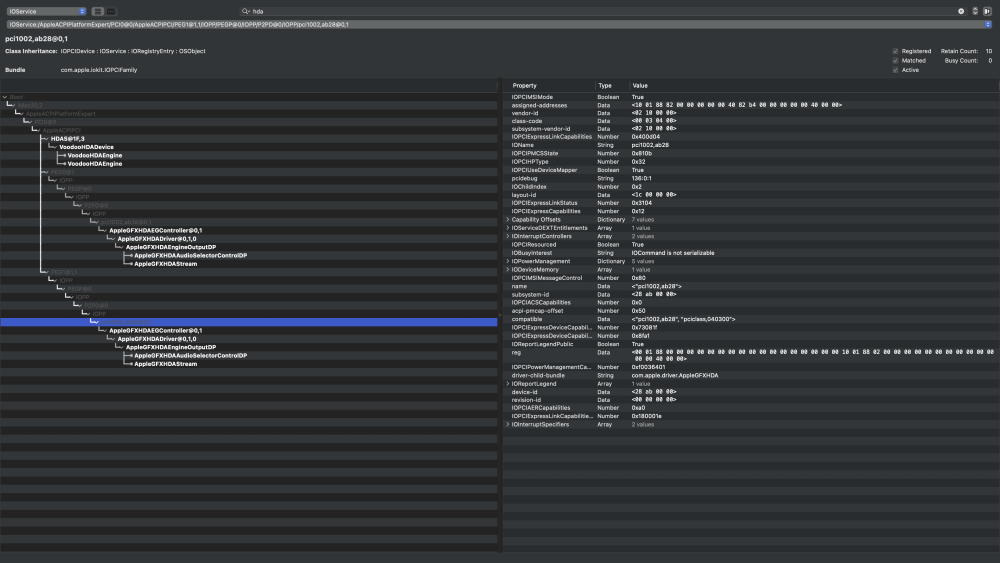Sort by the Value column header
Image resolution: width=1000 pixels, height=563 pixels.
pyautogui.click(x=813, y=85)
